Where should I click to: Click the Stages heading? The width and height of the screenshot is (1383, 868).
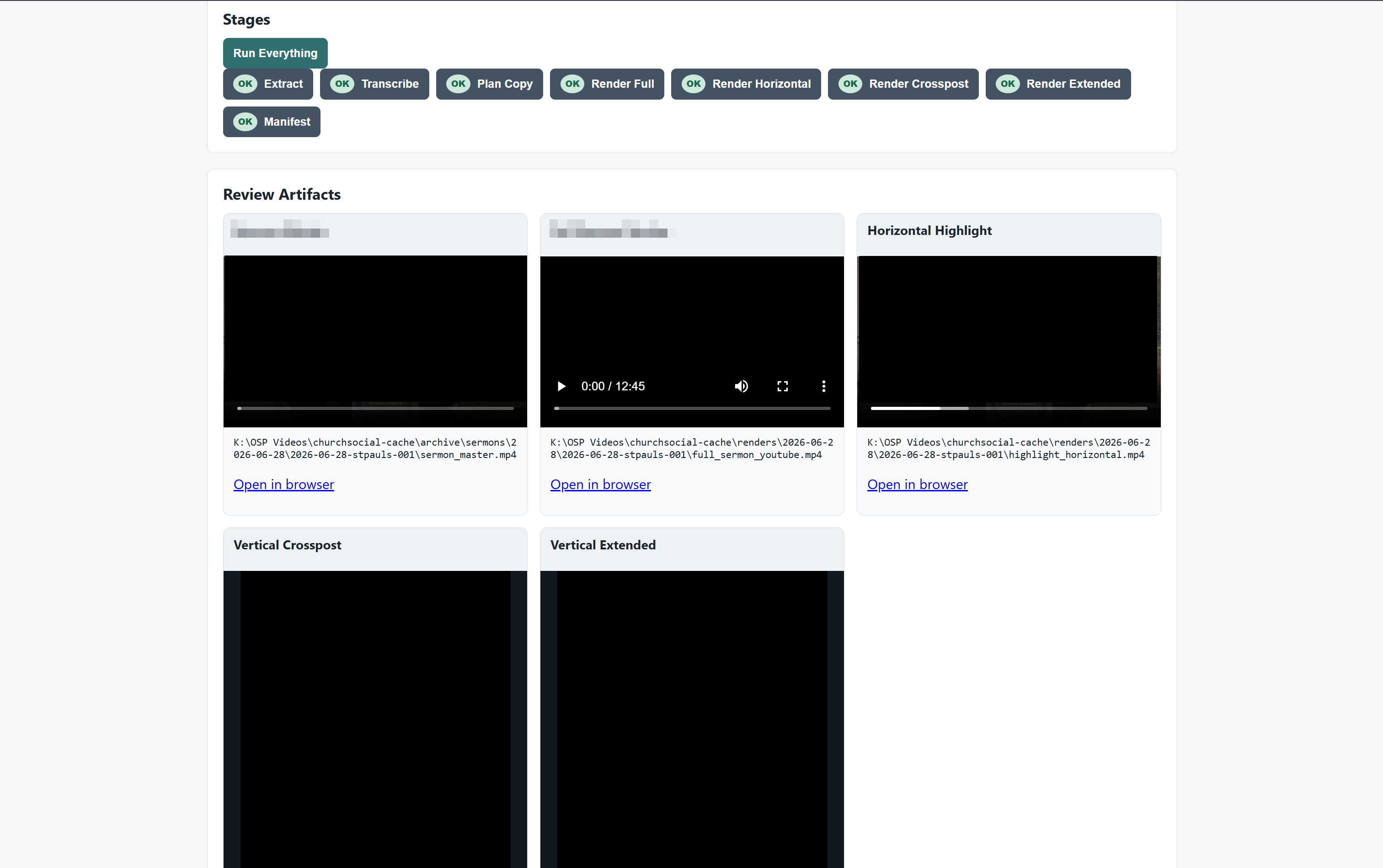tap(246, 20)
